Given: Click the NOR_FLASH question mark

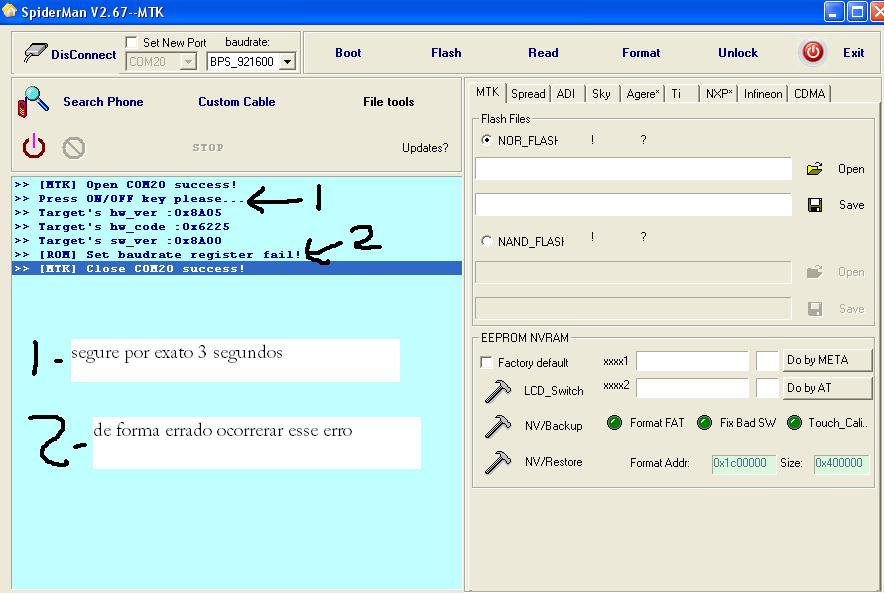Looking at the screenshot, I should click(643, 140).
